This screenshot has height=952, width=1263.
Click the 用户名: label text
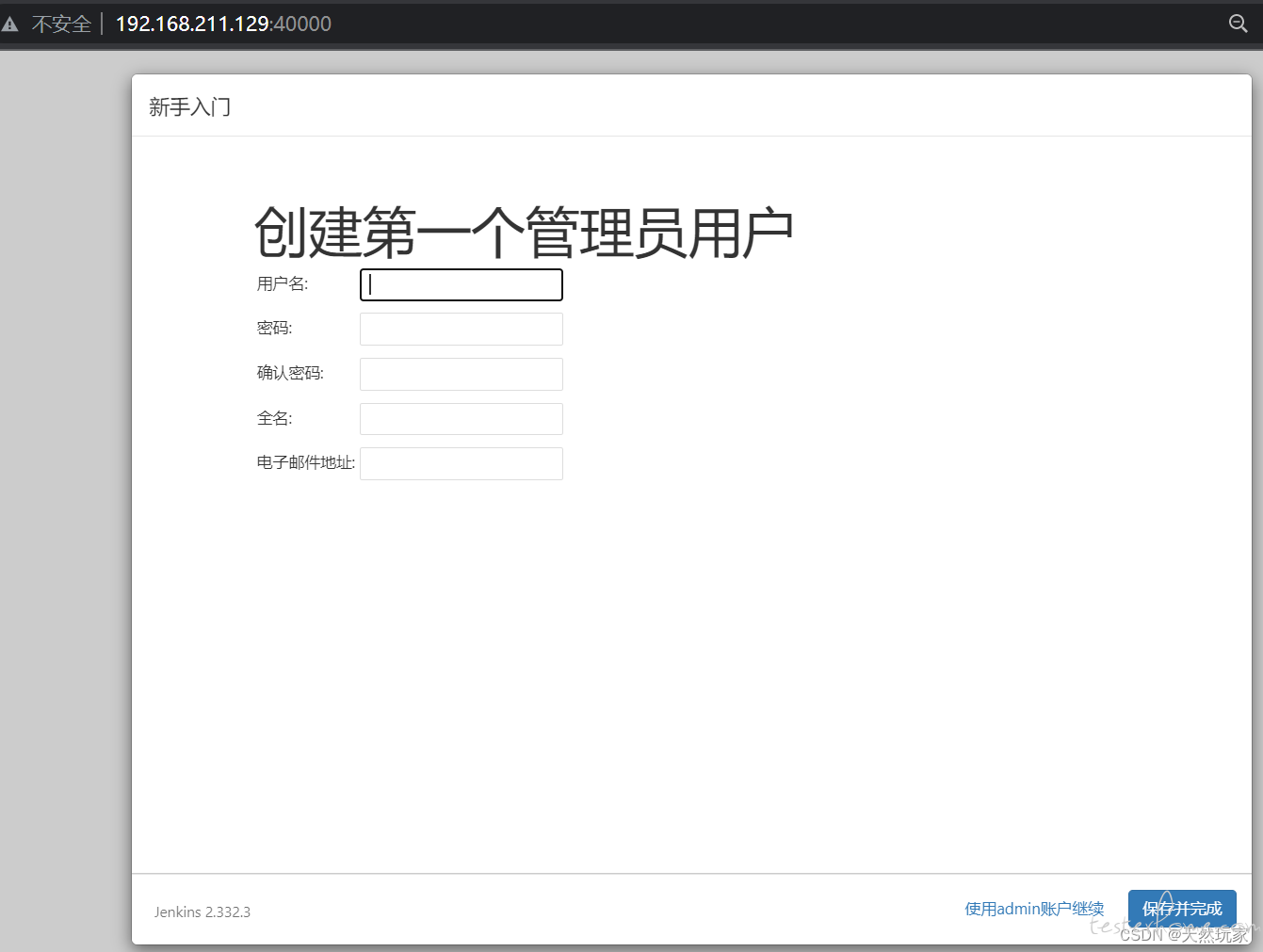point(283,283)
